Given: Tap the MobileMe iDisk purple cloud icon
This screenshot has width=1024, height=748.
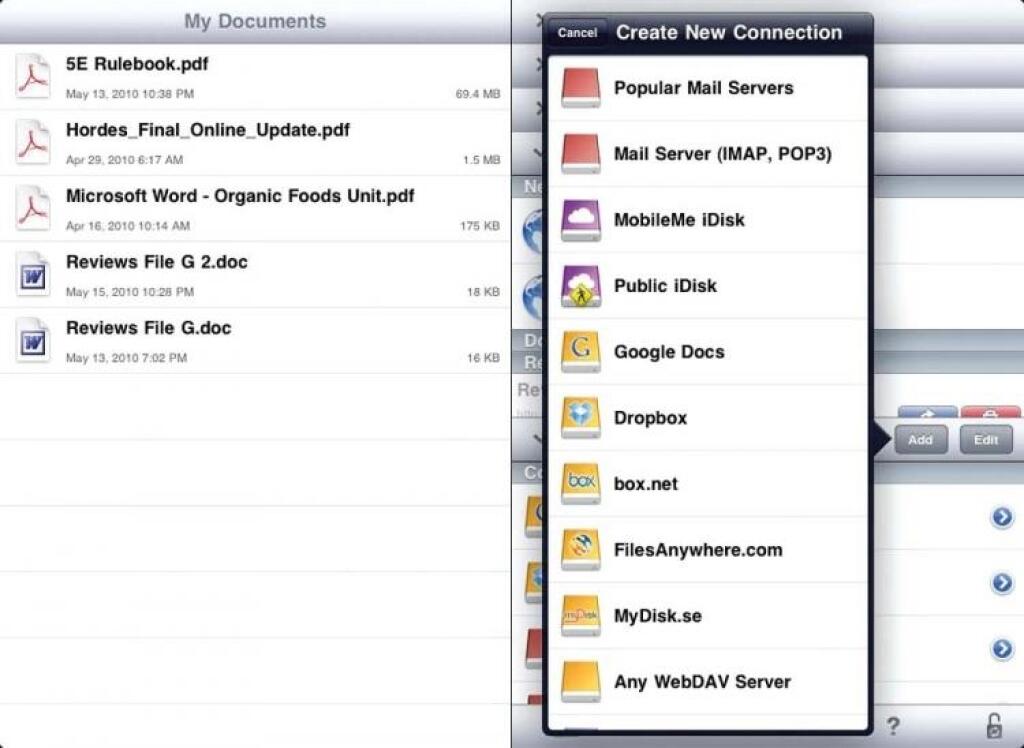Looking at the screenshot, I should tap(581, 220).
